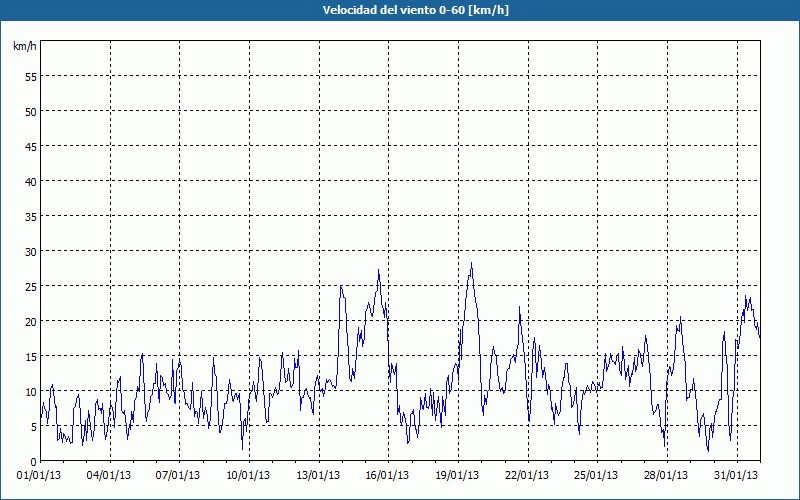Click the y-axis value 50

(x=31, y=111)
